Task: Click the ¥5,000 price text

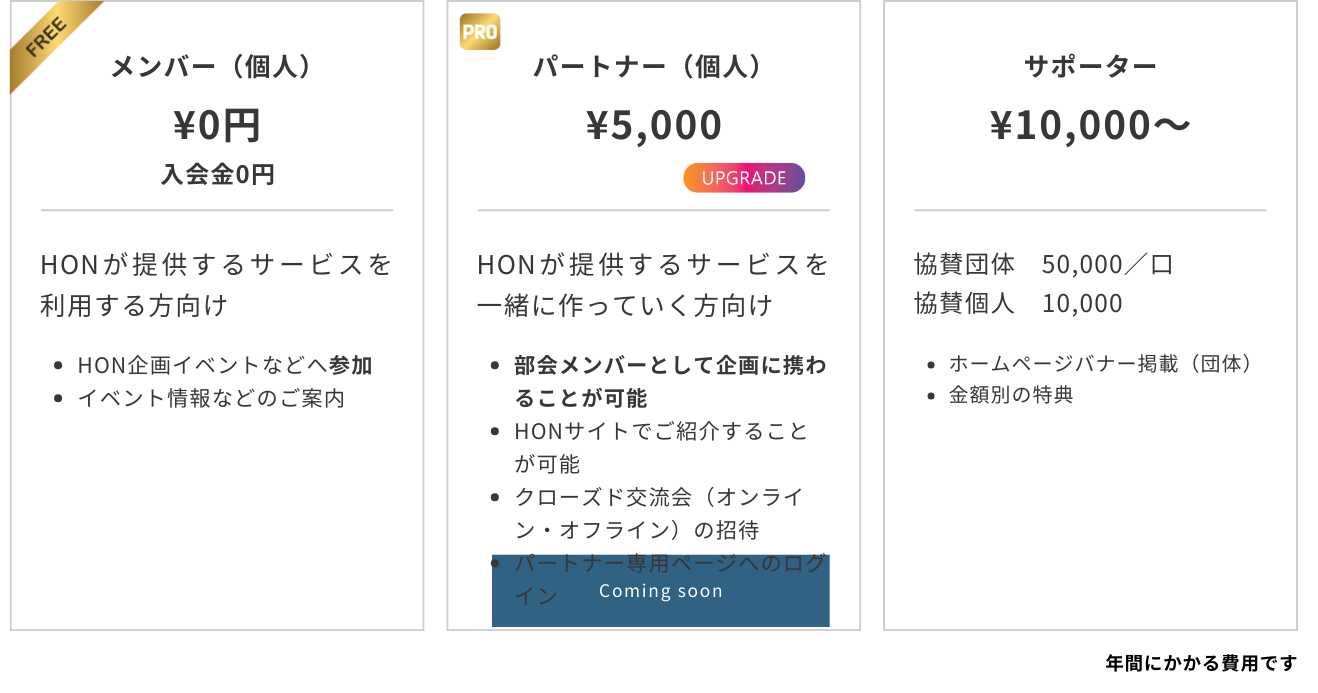Action: point(654,125)
